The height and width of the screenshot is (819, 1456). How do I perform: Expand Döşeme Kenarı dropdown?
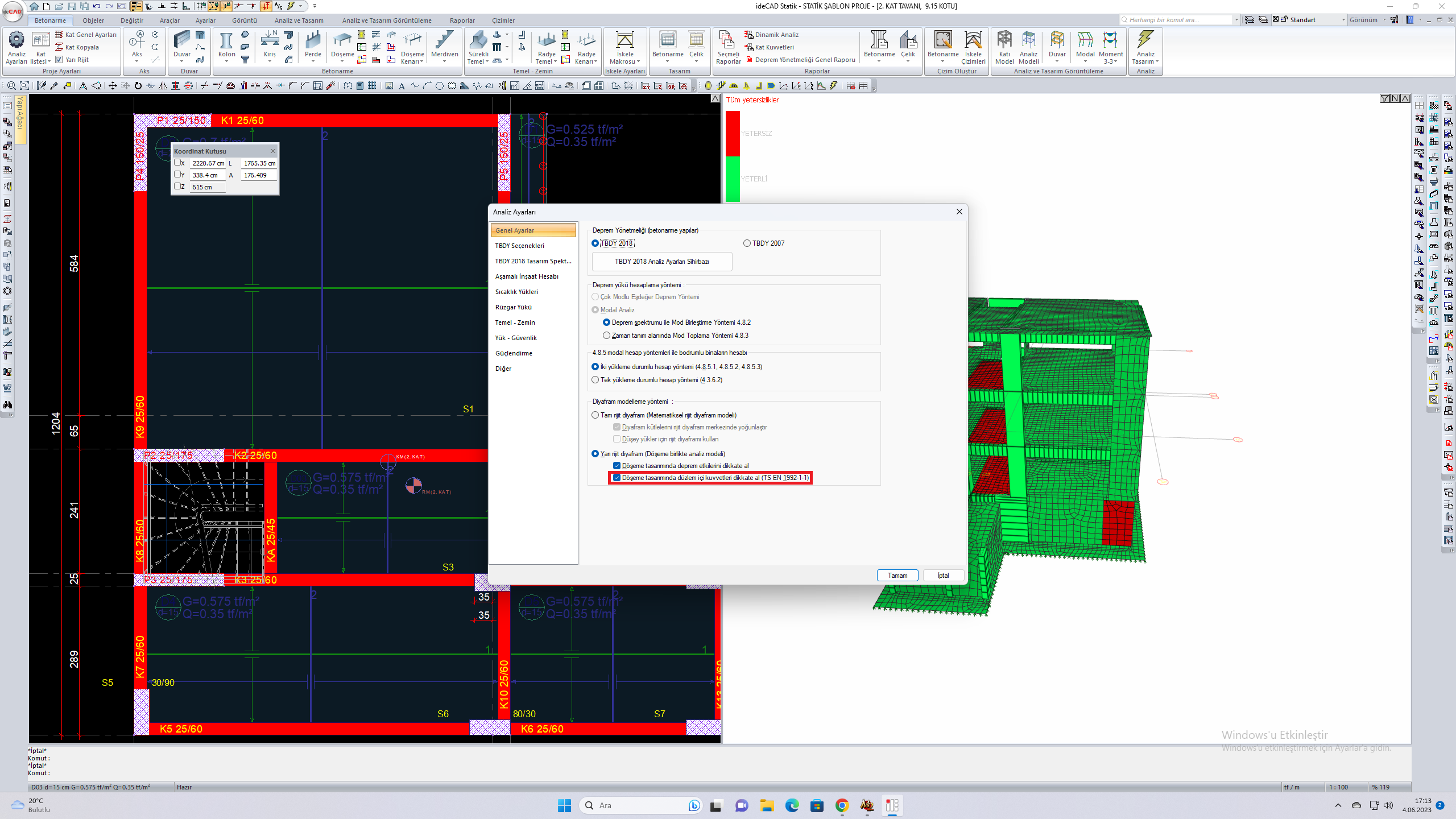pyautogui.click(x=421, y=61)
